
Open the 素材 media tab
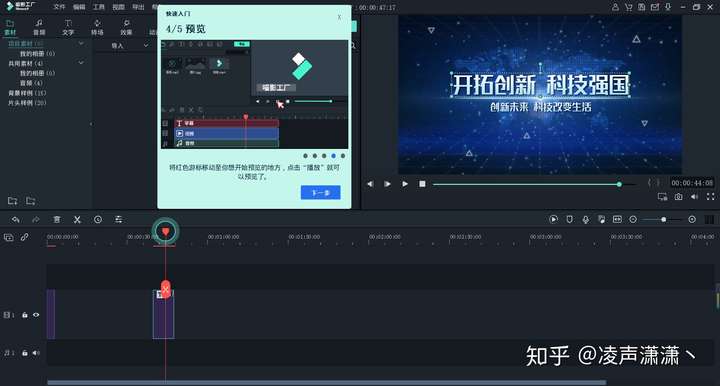tap(10, 28)
